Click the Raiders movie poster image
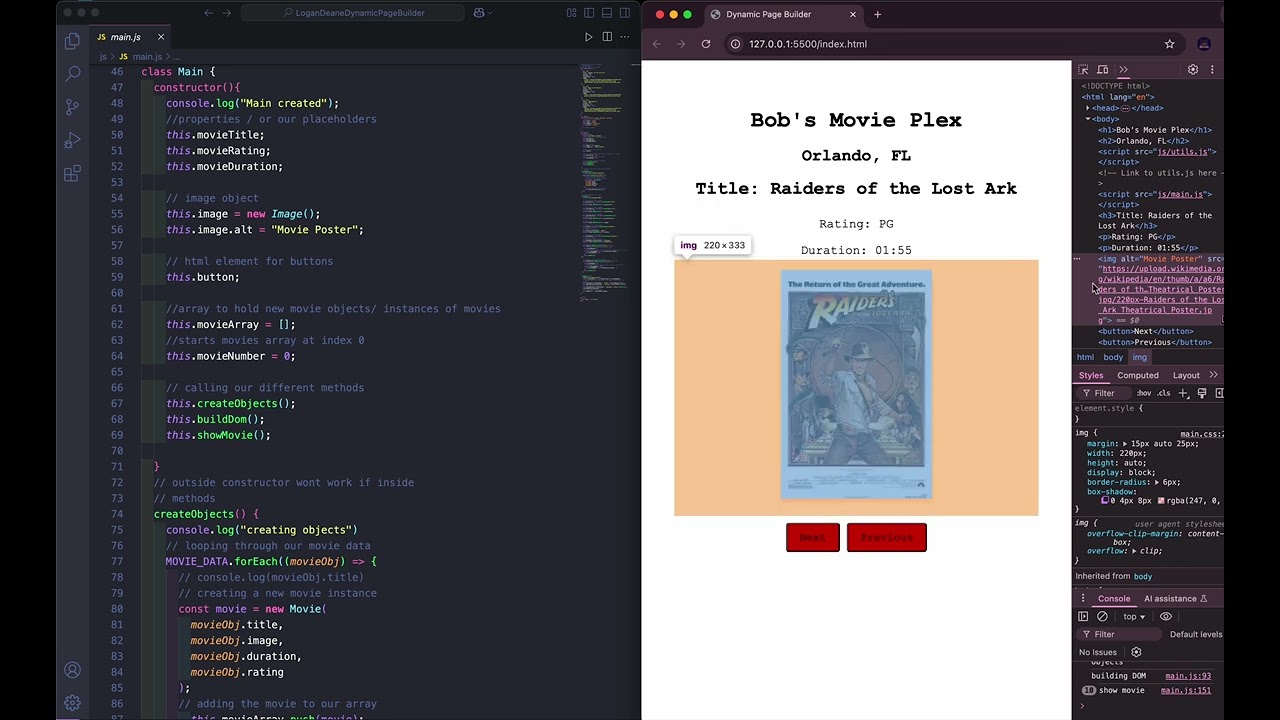The image size is (1280, 720). [x=856, y=384]
